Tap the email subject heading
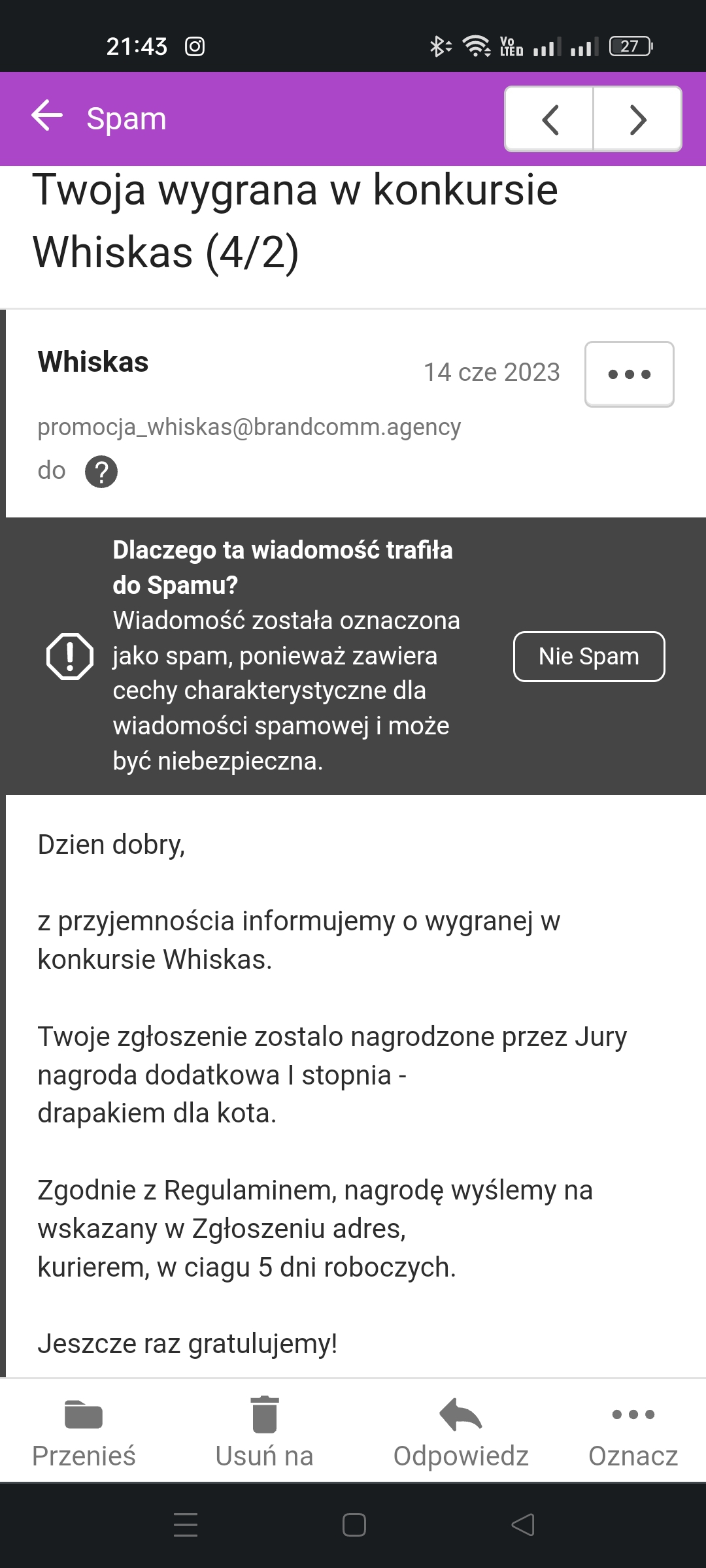 295,221
